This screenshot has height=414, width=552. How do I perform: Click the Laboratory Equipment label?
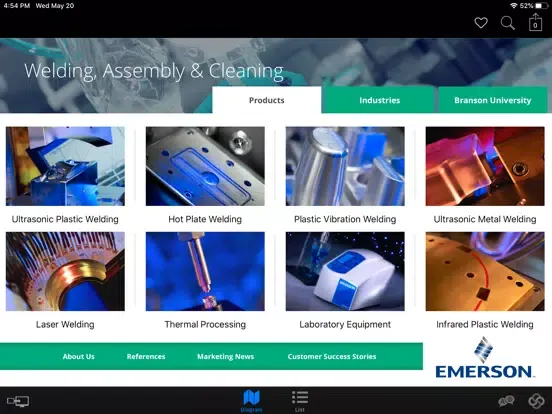[x=345, y=324]
